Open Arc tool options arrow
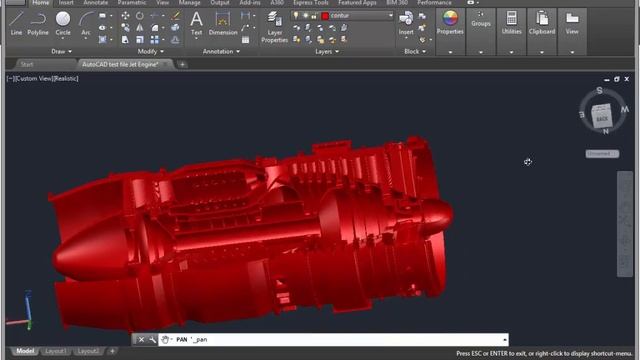The image size is (640, 360). pyautogui.click(x=86, y=38)
